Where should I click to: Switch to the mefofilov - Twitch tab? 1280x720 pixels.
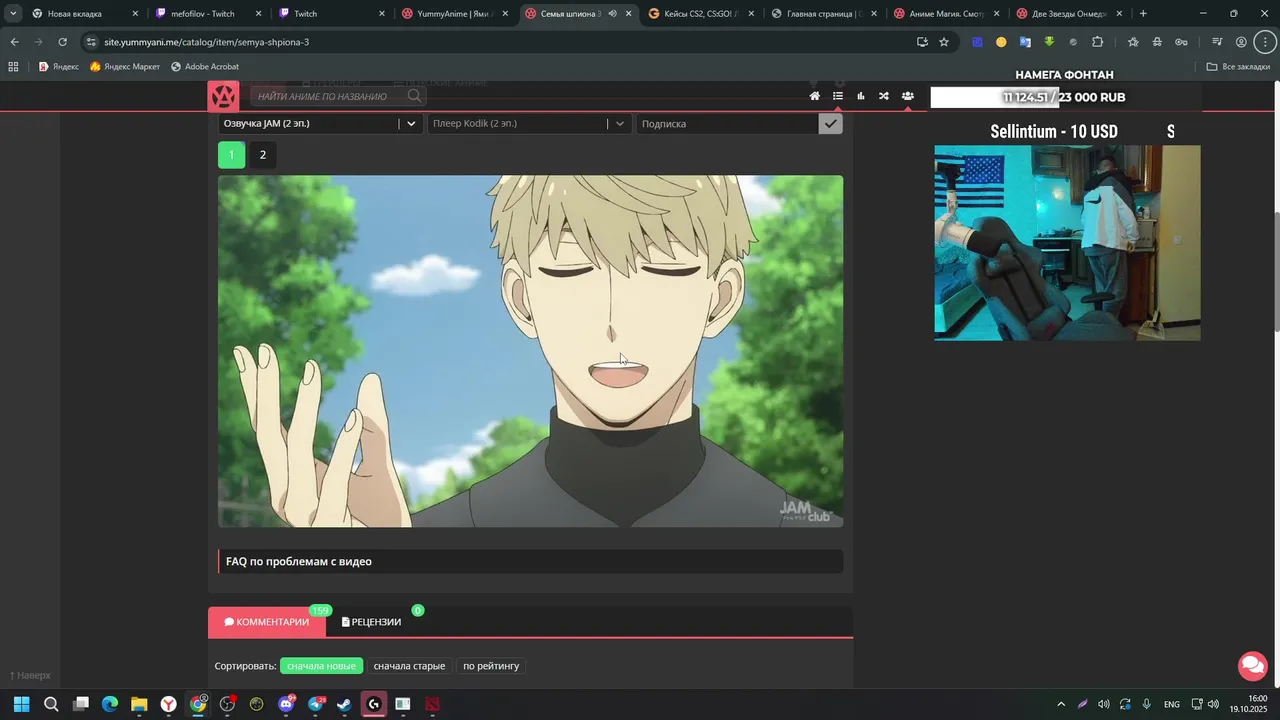coord(209,14)
